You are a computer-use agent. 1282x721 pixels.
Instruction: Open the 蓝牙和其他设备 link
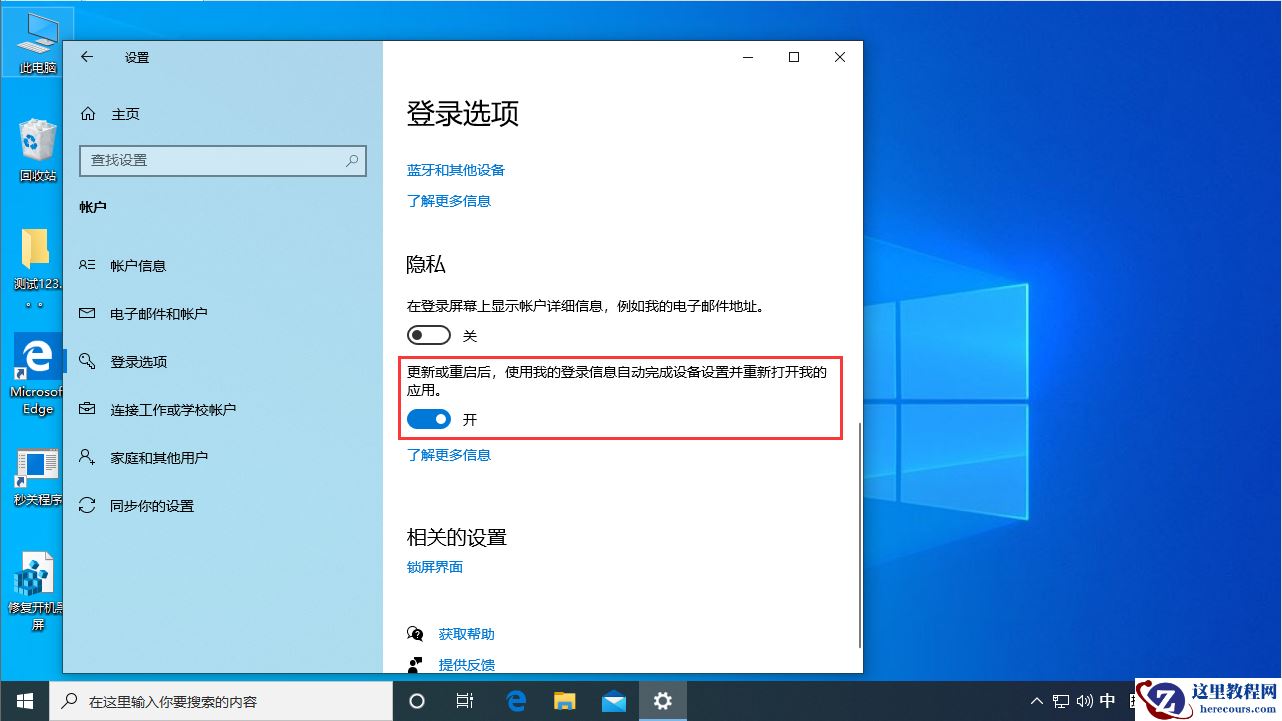coord(456,169)
